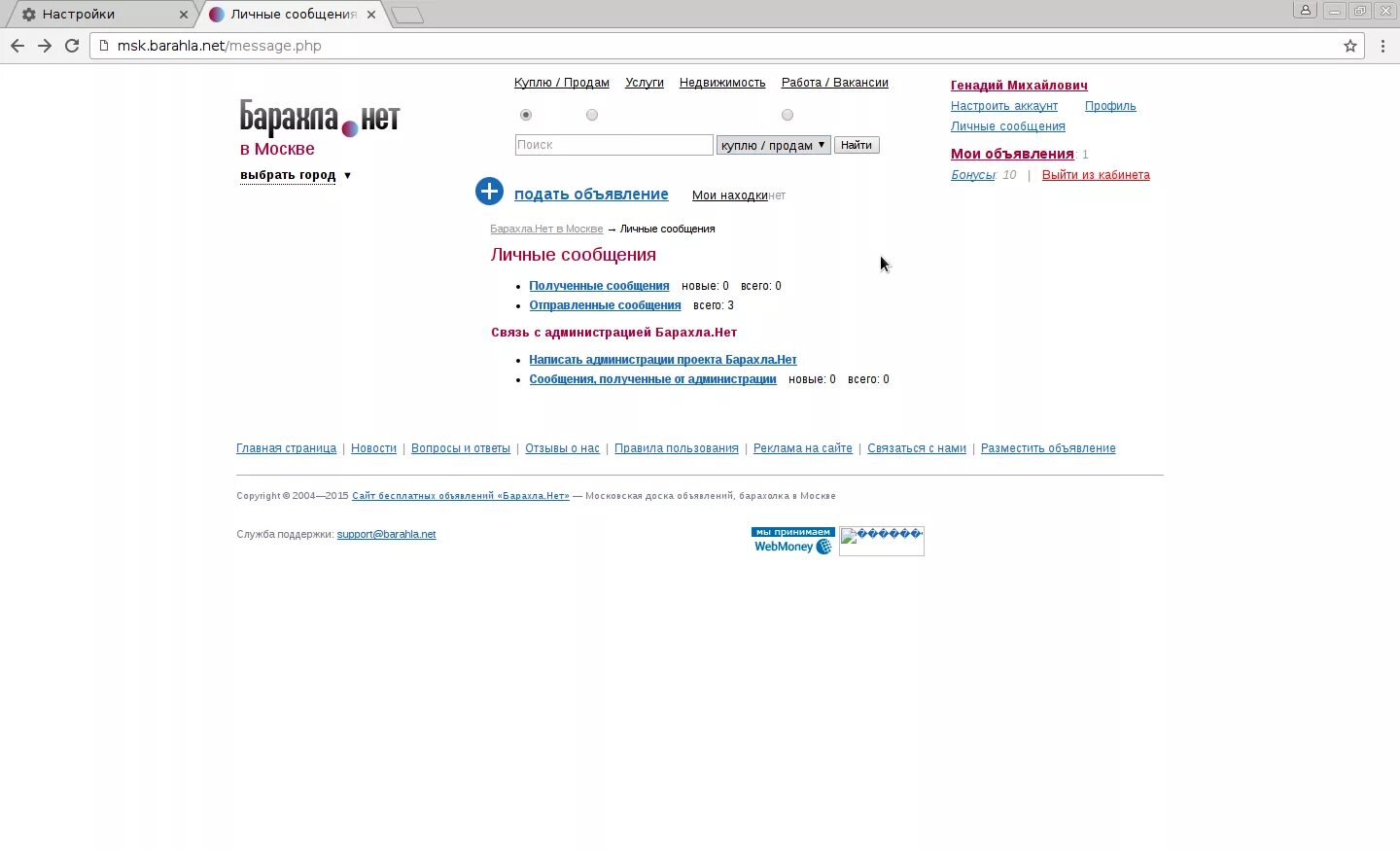Click the browser forward arrow
Viewport: 1400px width, 850px height.
coord(45,46)
